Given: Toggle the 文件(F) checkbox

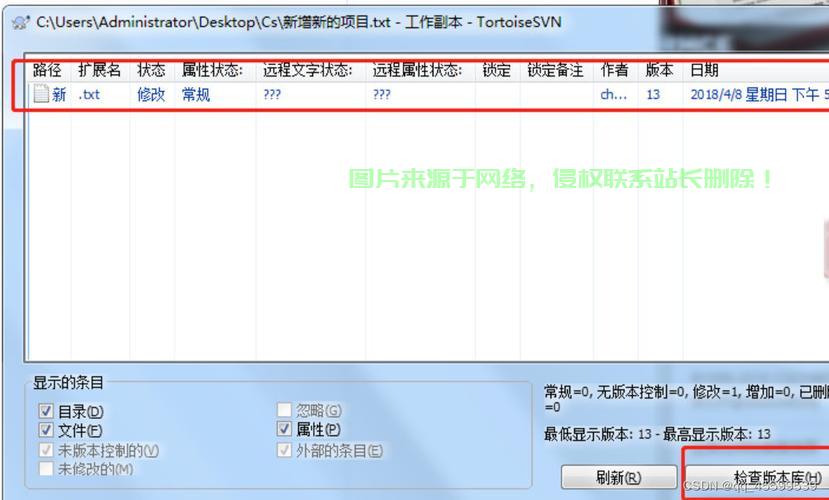Looking at the screenshot, I should pos(46,430).
